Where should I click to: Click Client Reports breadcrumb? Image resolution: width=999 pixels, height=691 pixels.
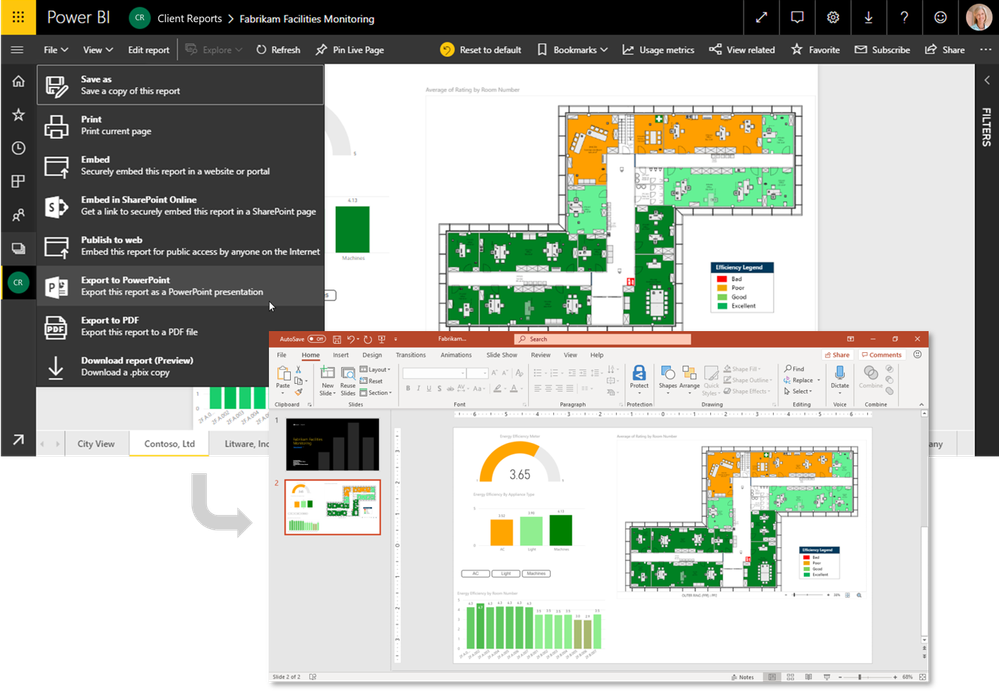click(189, 18)
